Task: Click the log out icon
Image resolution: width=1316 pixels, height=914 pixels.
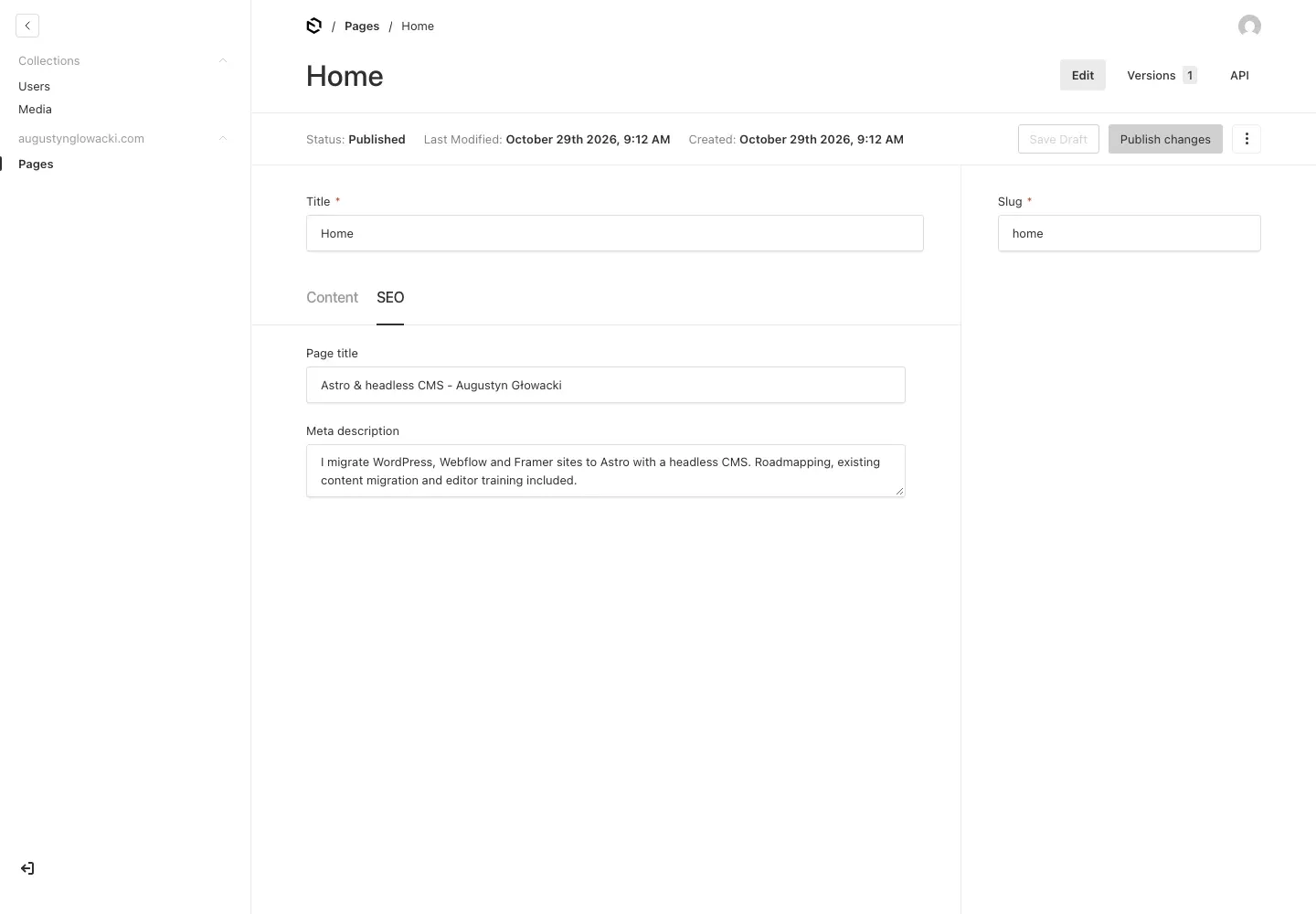Action: [x=27, y=868]
